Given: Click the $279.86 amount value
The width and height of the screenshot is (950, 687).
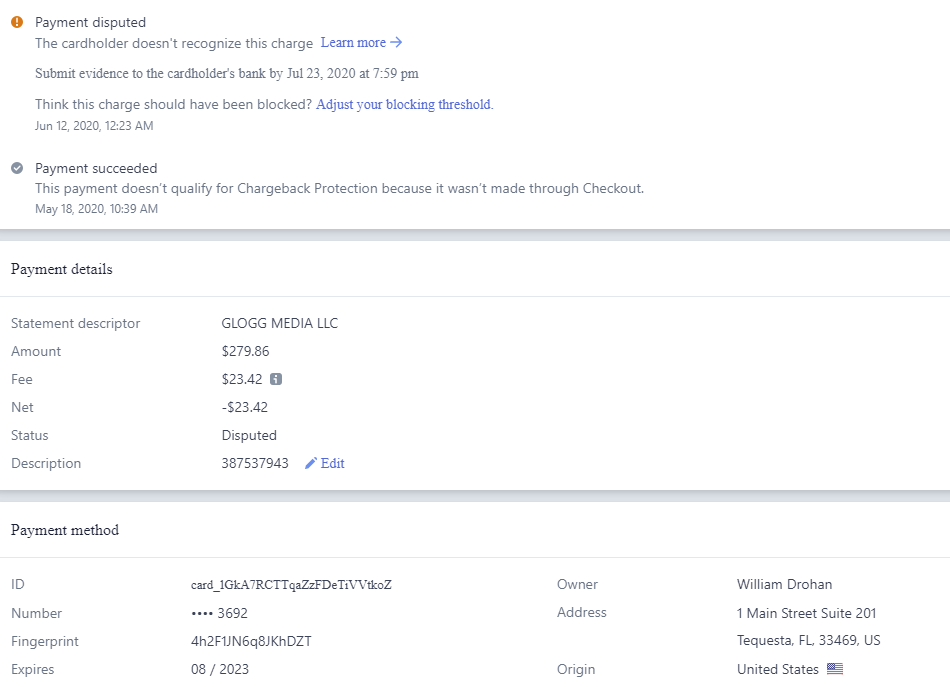Looking at the screenshot, I should pyautogui.click(x=245, y=351).
